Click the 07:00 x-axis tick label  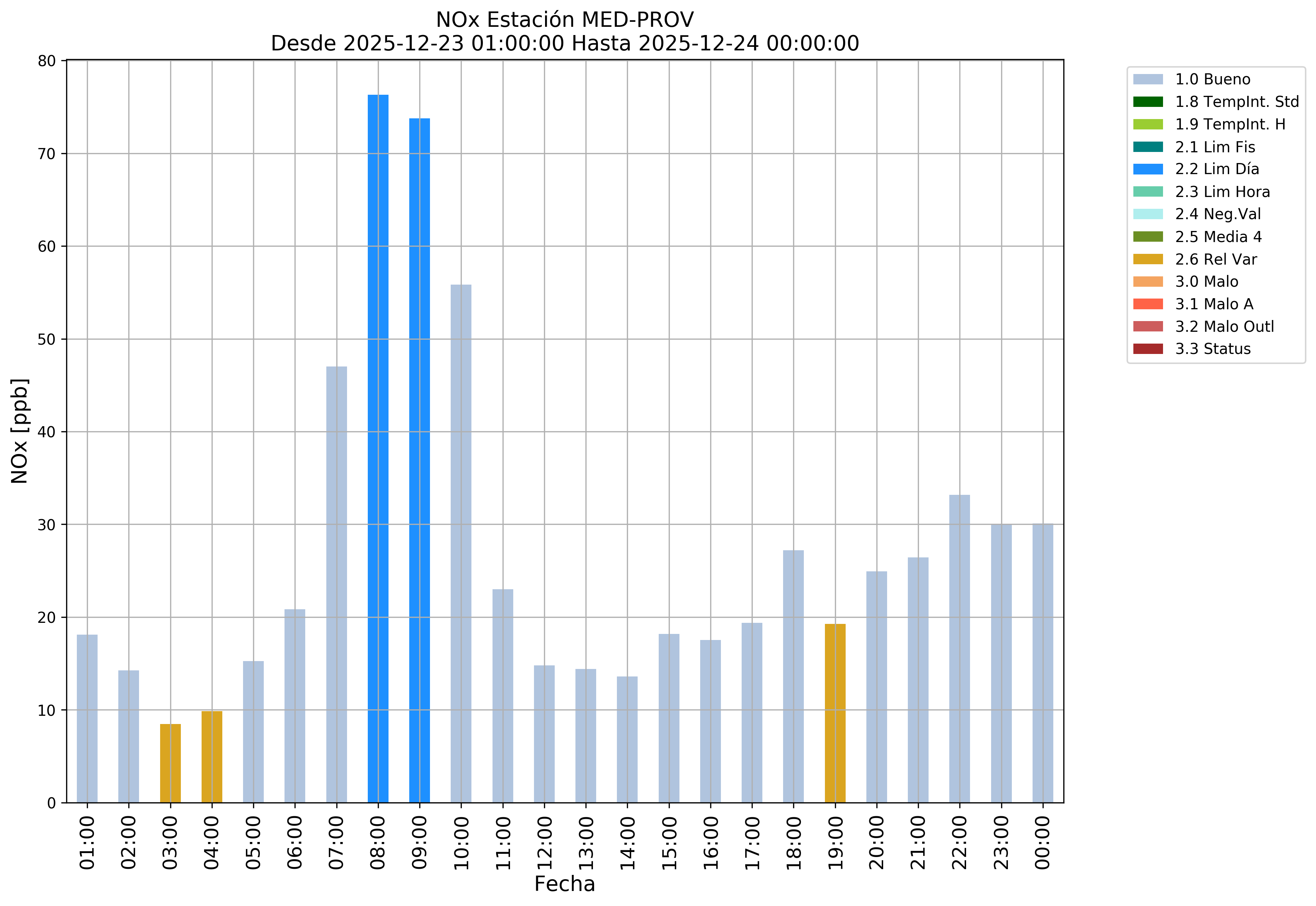pyautogui.click(x=337, y=842)
